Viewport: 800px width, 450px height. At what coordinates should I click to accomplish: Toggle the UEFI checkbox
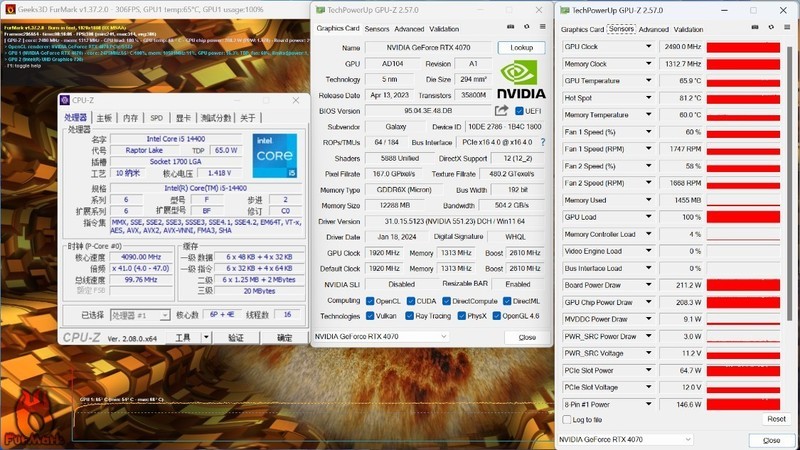[x=519, y=111]
